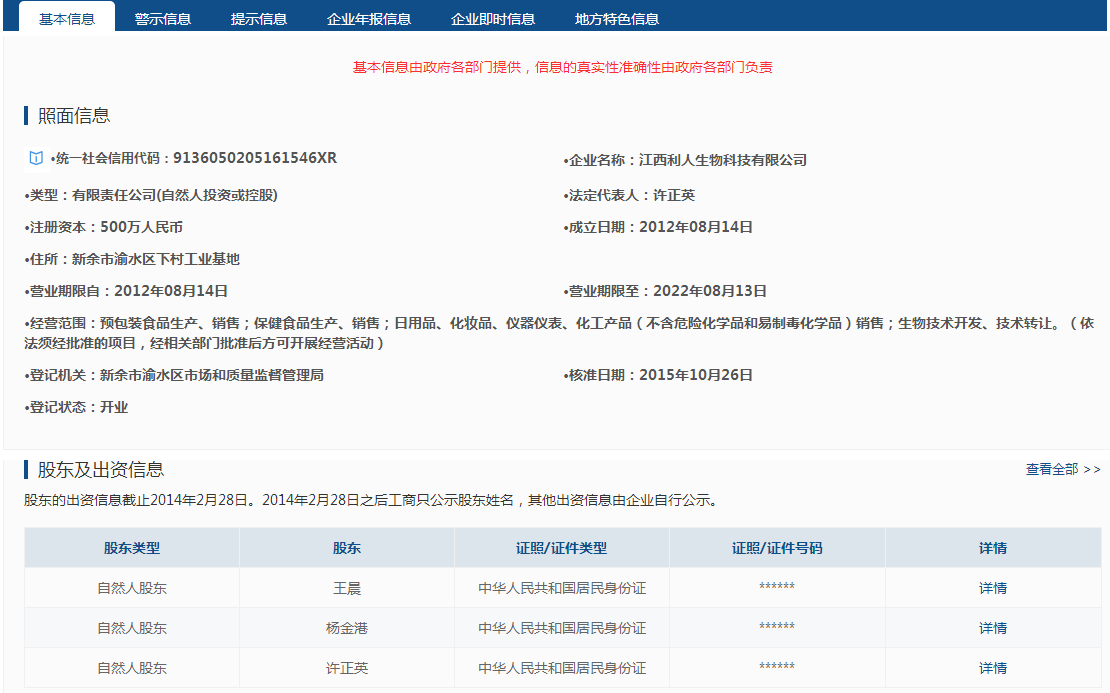Screen dimensions: 1110x693
Task: Click 登记机关 新余市渝水区市场和质量监督管理局
Action: click(174, 375)
